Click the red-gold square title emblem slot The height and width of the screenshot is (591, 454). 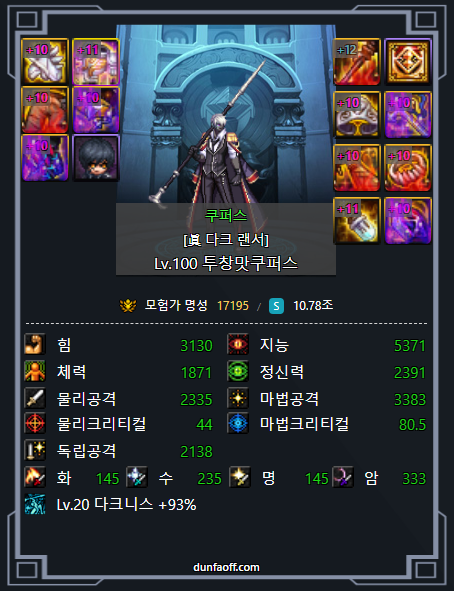click(x=408, y=61)
